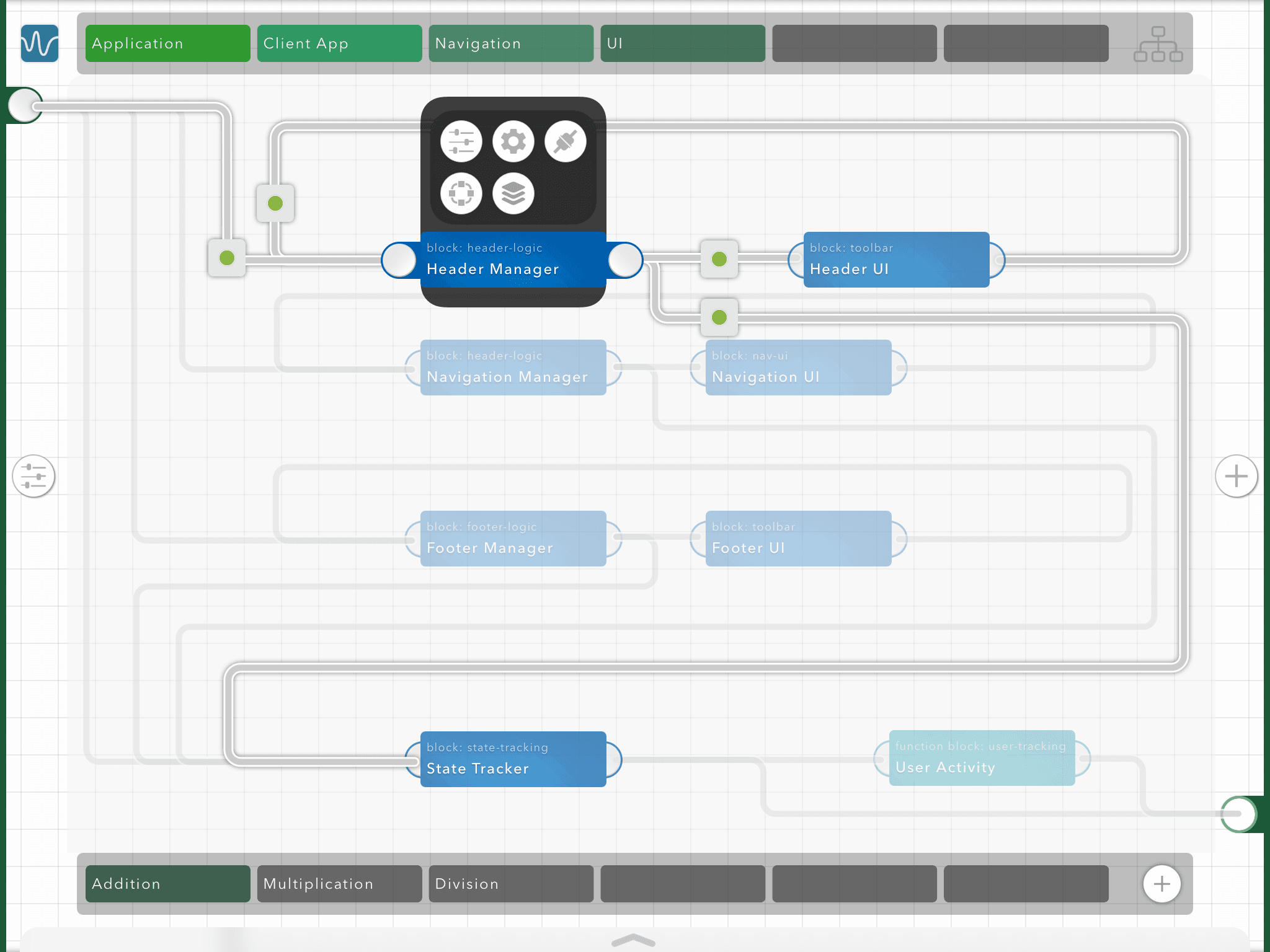
Task: Open the hierarchy tree view icon
Action: point(1158,43)
